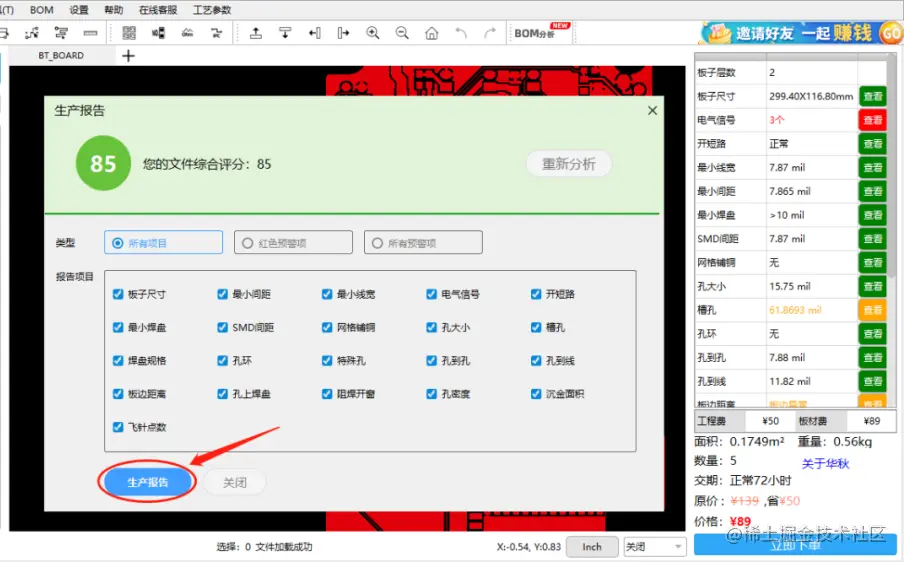The width and height of the screenshot is (904, 562).
Task: Open the 设置 menu
Action: pyautogui.click(x=79, y=10)
